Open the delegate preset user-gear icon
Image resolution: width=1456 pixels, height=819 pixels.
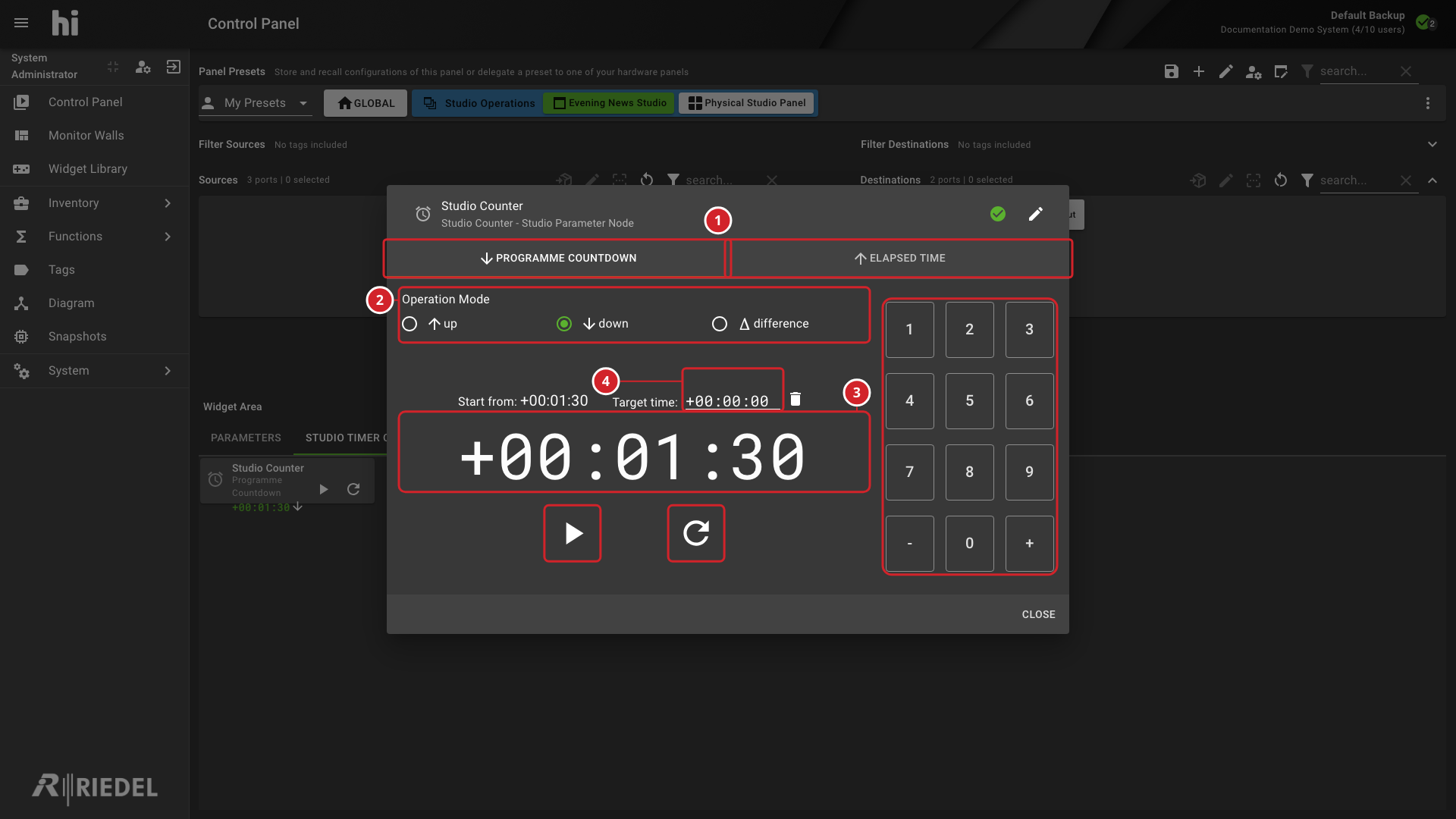click(1254, 71)
